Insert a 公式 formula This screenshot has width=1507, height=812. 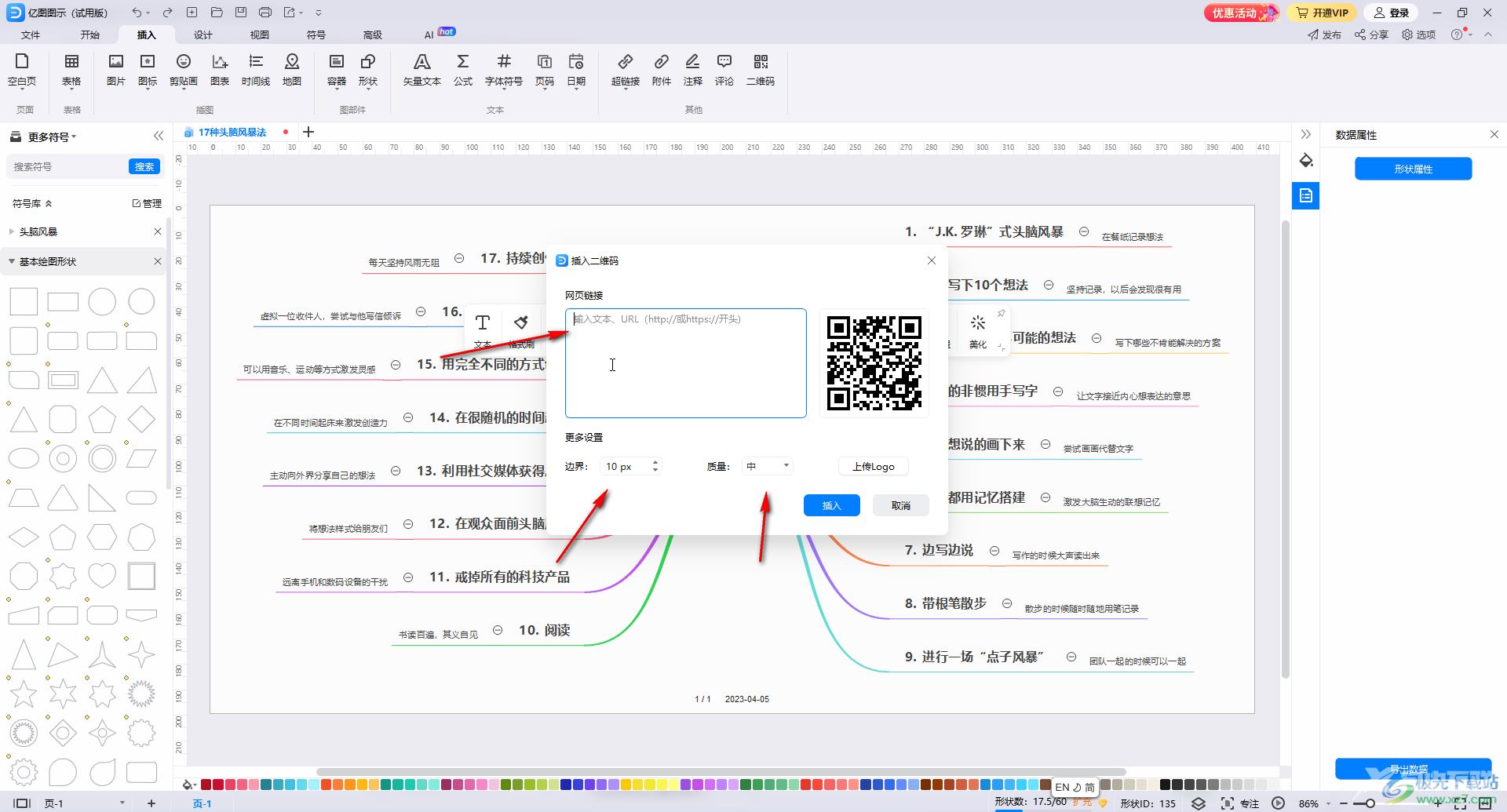pos(463,70)
